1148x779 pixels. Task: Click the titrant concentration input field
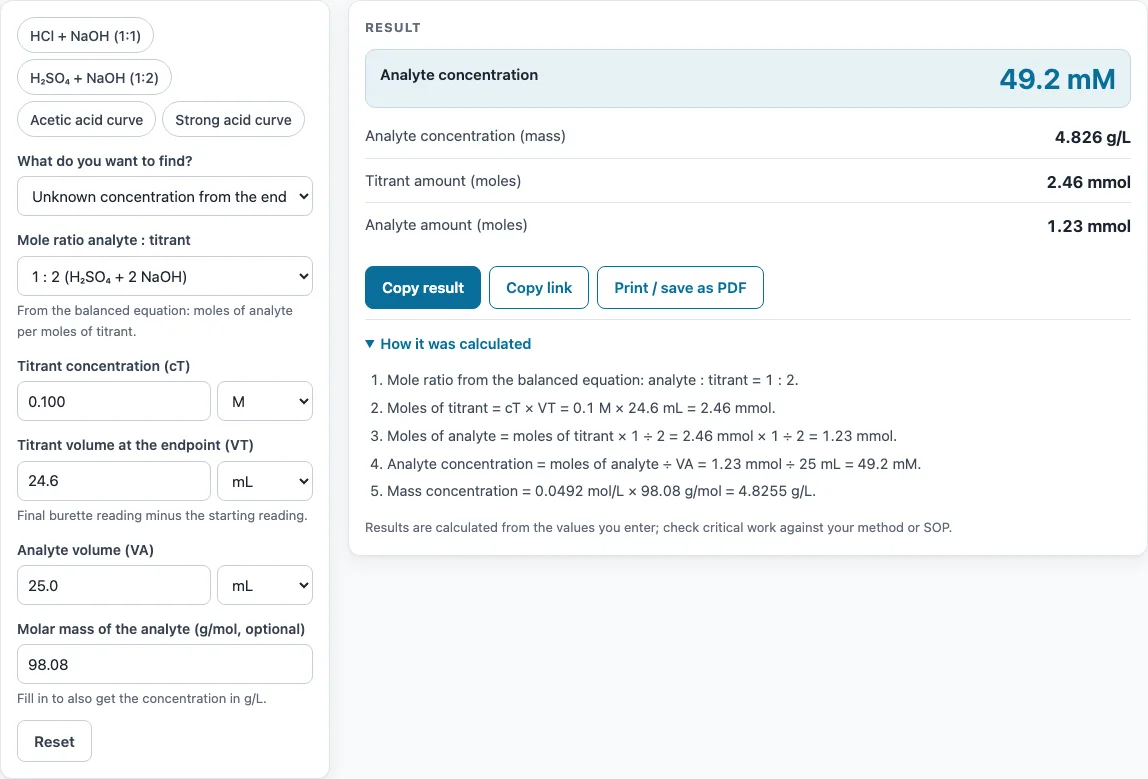[113, 401]
